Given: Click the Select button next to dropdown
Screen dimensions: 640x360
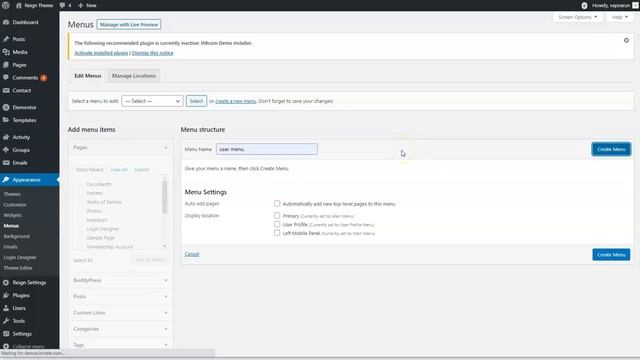Looking at the screenshot, I should 196,101.
